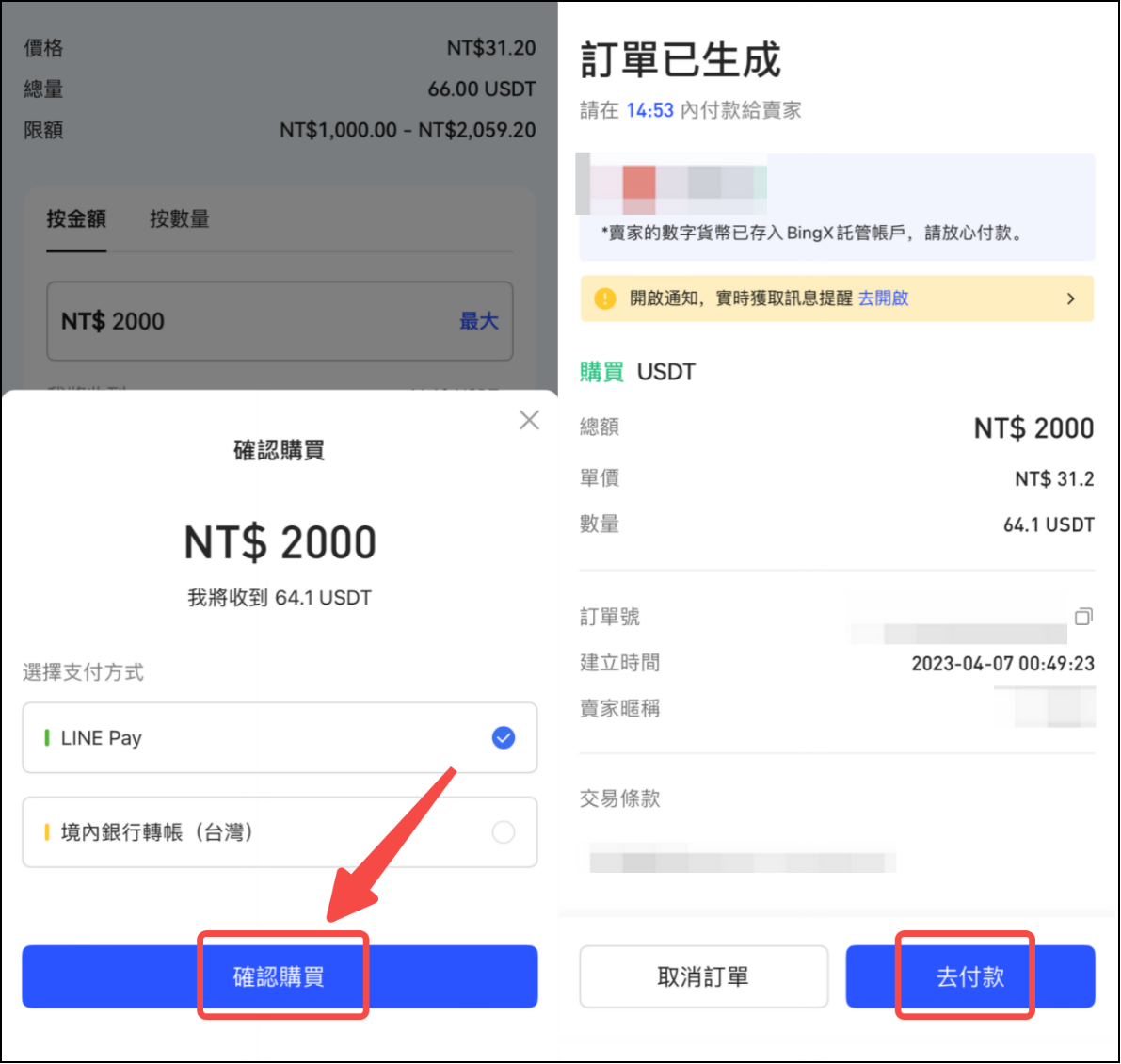Click the blurred order number text
Image resolution: width=1121 pixels, height=1064 pixels.
[960, 633]
